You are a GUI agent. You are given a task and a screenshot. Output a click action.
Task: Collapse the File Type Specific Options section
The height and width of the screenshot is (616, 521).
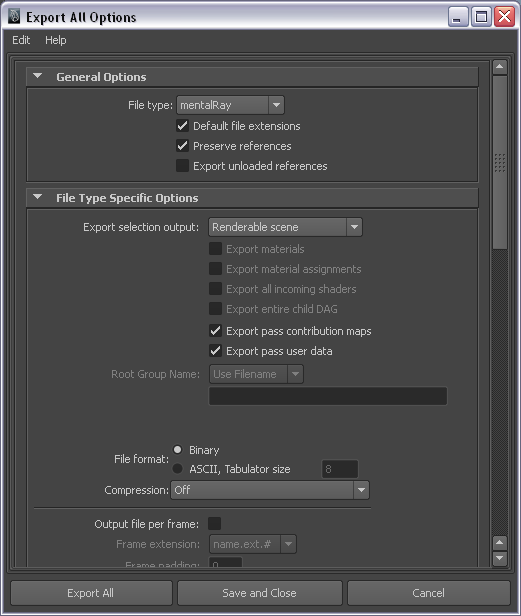pyautogui.click(x=38, y=197)
